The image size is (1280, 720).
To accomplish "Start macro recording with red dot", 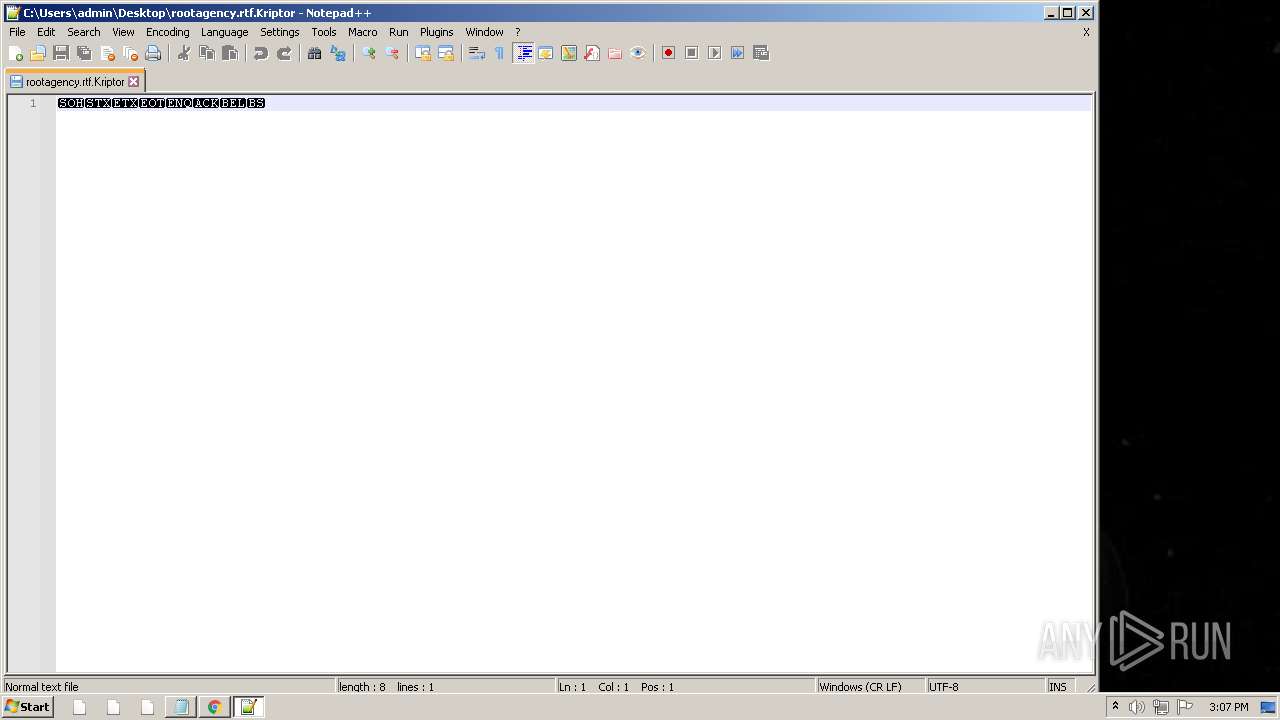I will 669,53.
